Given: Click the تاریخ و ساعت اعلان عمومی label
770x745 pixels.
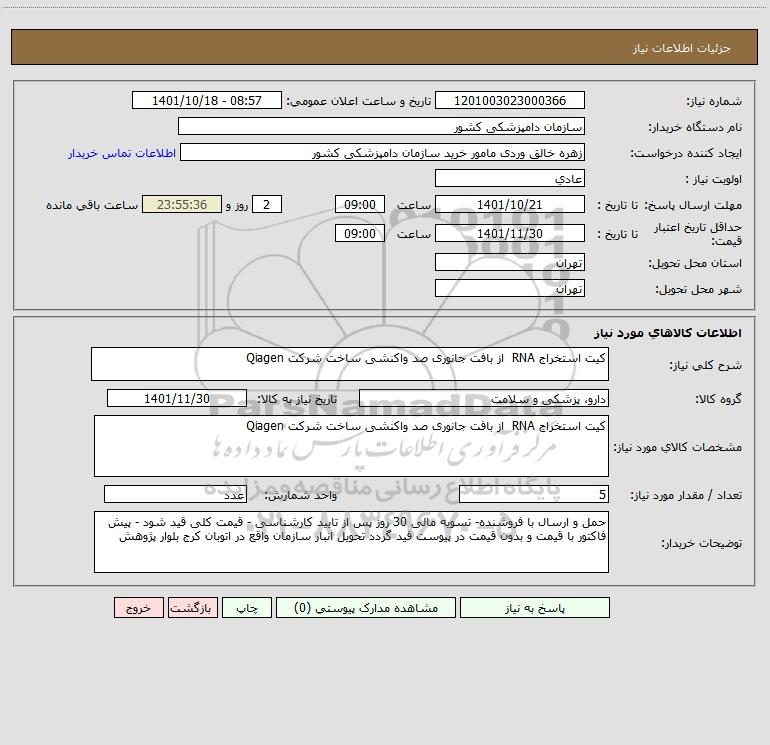Looking at the screenshot, I should click(358, 101).
